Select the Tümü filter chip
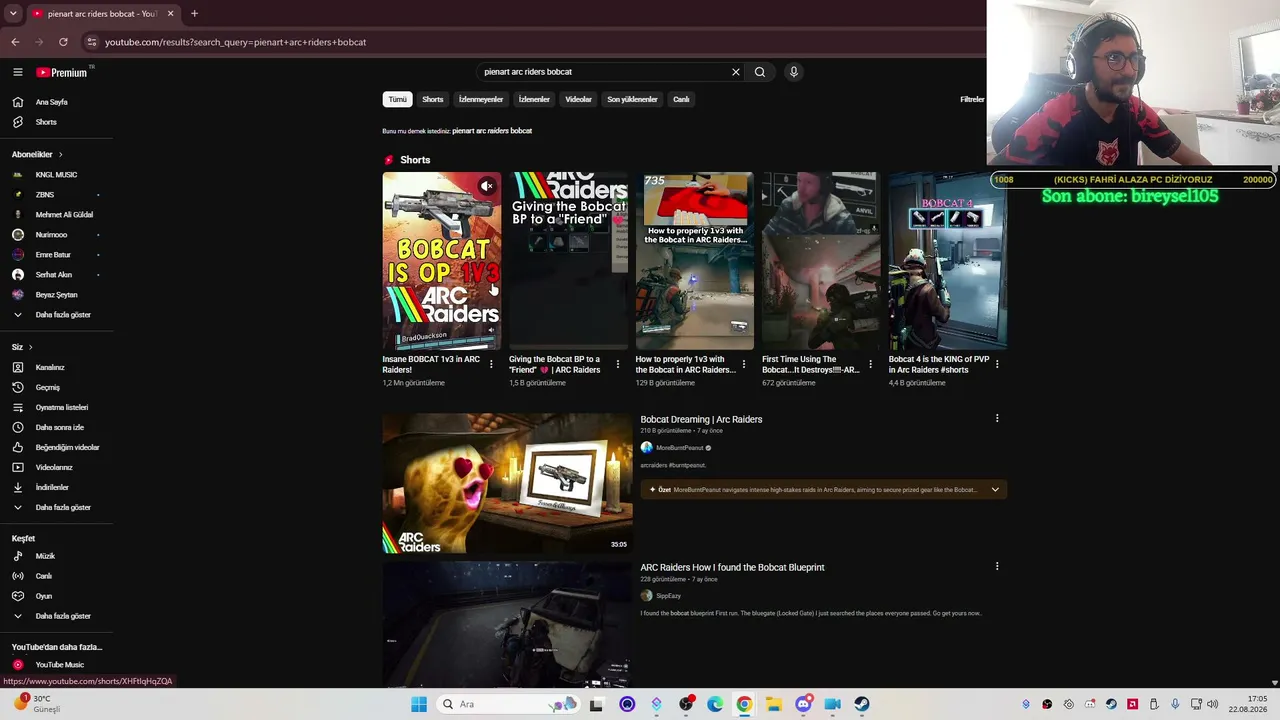Image resolution: width=1280 pixels, height=720 pixels. pyautogui.click(x=398, y=99)
